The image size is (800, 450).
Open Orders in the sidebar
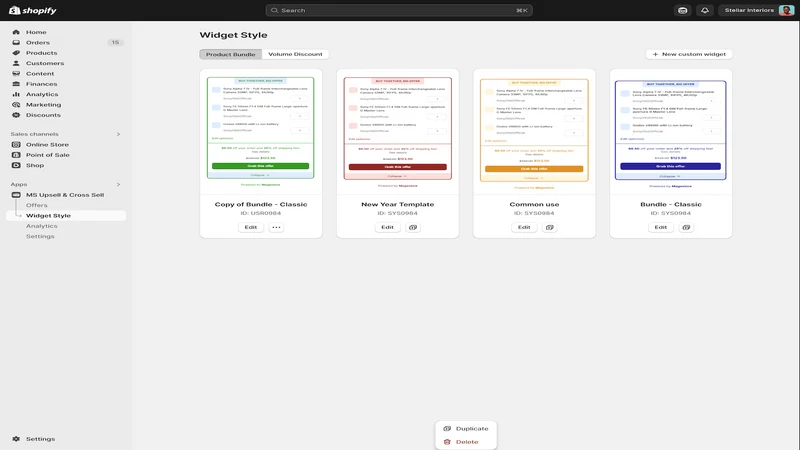pyautogui.click(x=38, y=42)
